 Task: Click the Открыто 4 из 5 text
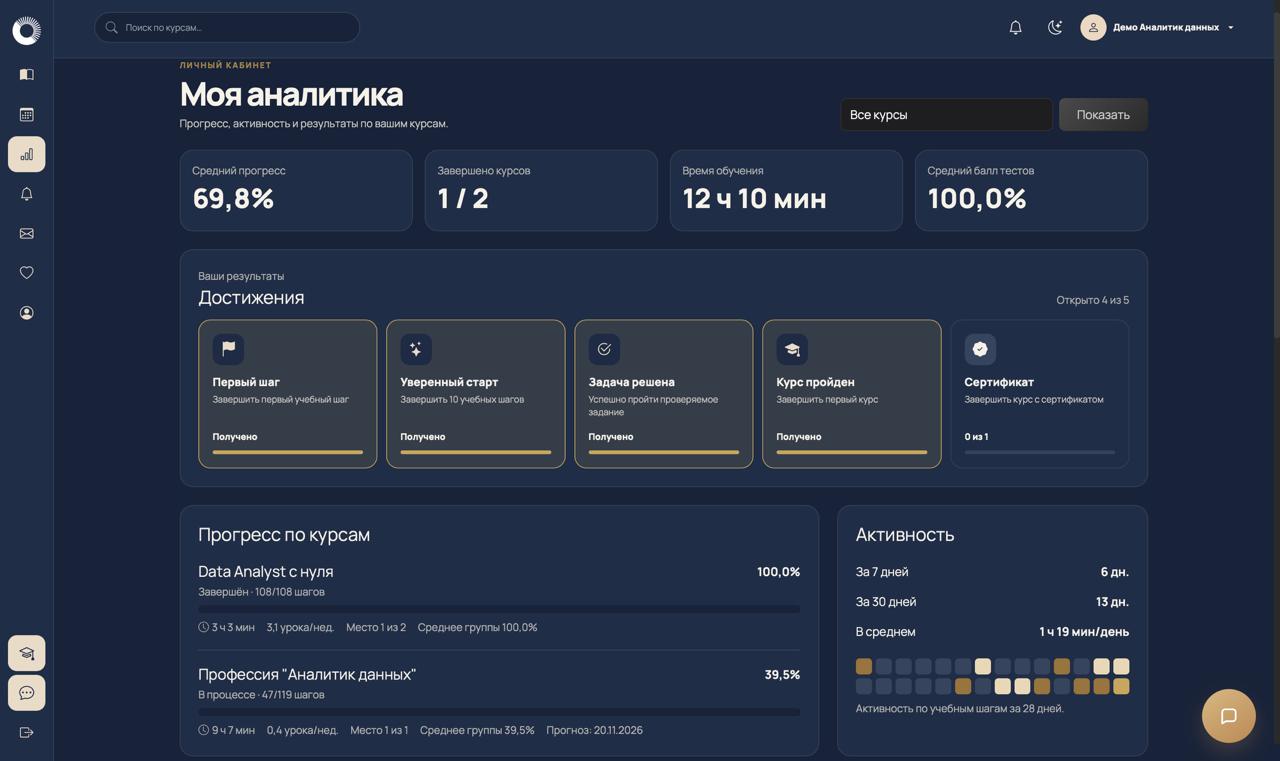(x=1093, y=300)
